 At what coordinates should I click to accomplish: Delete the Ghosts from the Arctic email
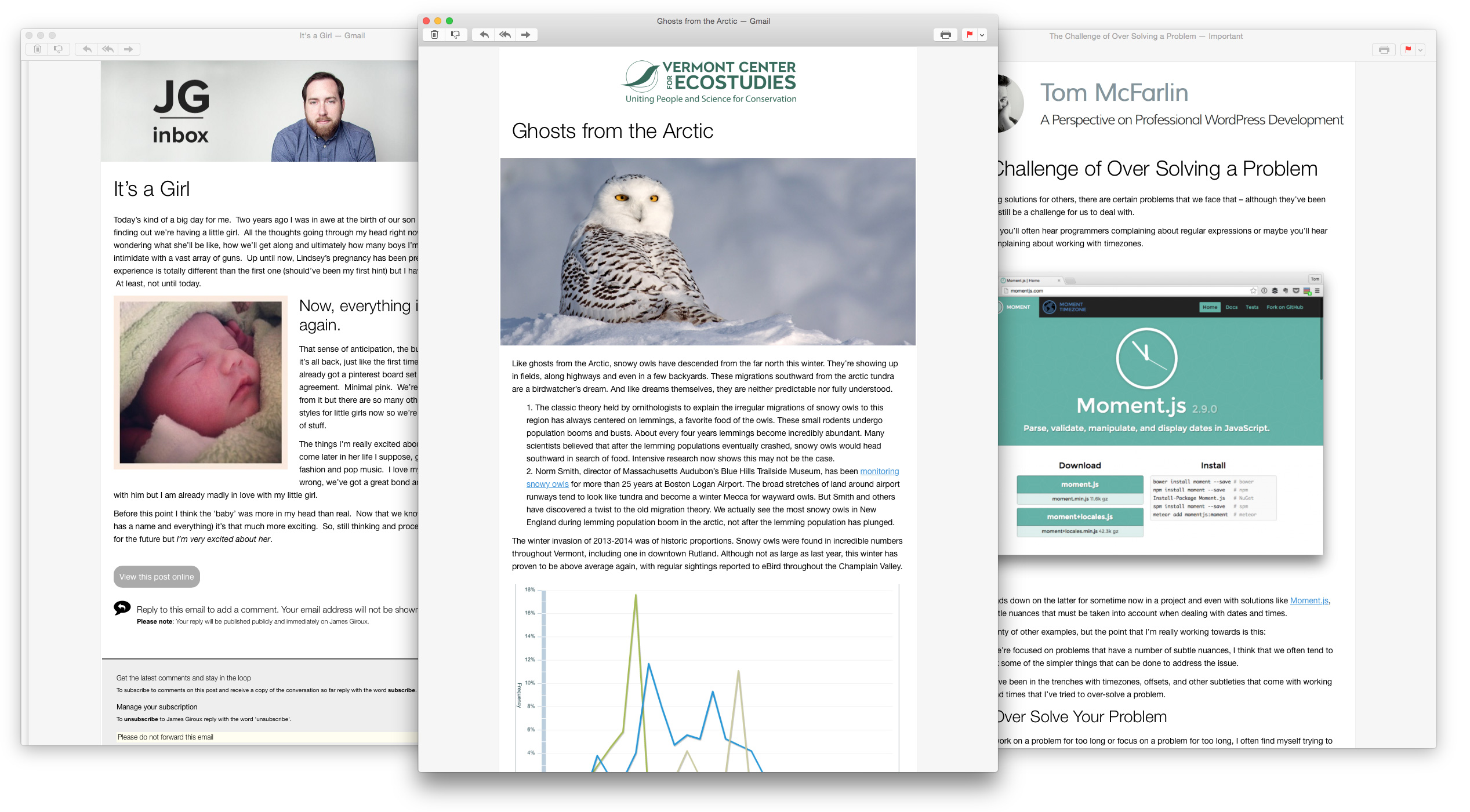click(x=434, y=35)
